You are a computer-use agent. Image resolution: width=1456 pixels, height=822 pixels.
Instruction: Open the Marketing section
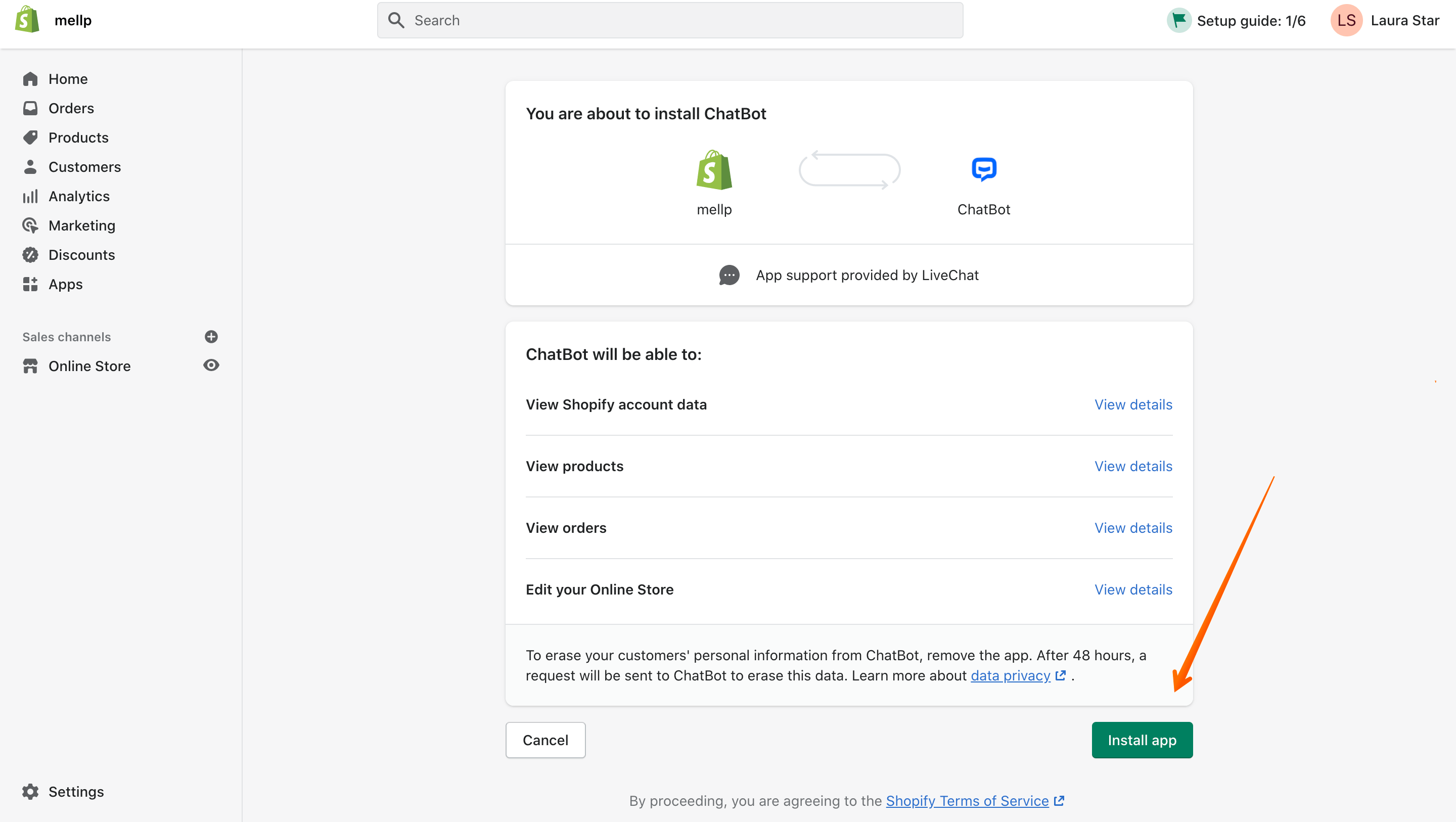tap(82, 225)
